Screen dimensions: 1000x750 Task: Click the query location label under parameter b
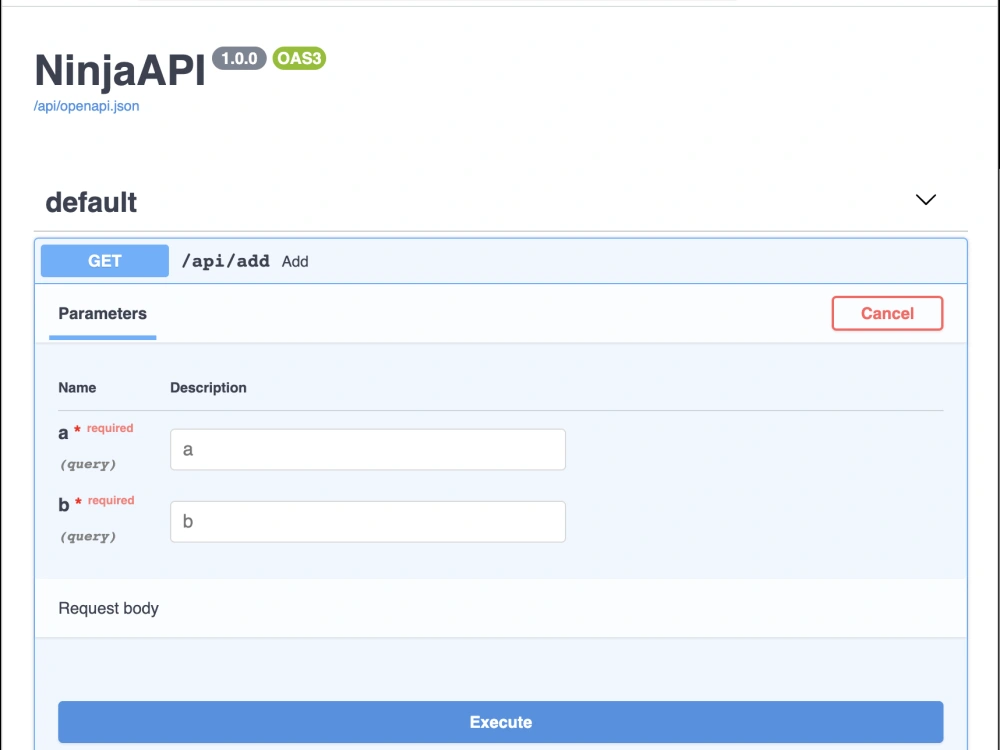tap(87, 536)
